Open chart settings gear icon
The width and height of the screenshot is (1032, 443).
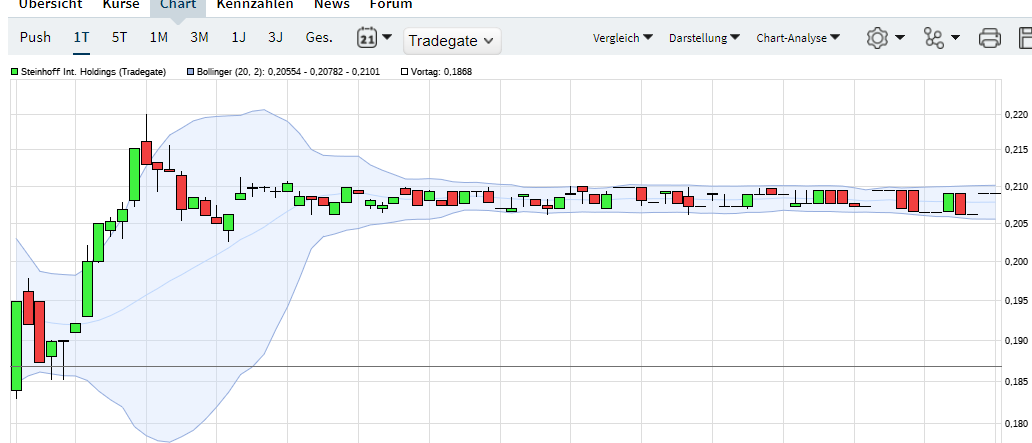tap(877, 38)
